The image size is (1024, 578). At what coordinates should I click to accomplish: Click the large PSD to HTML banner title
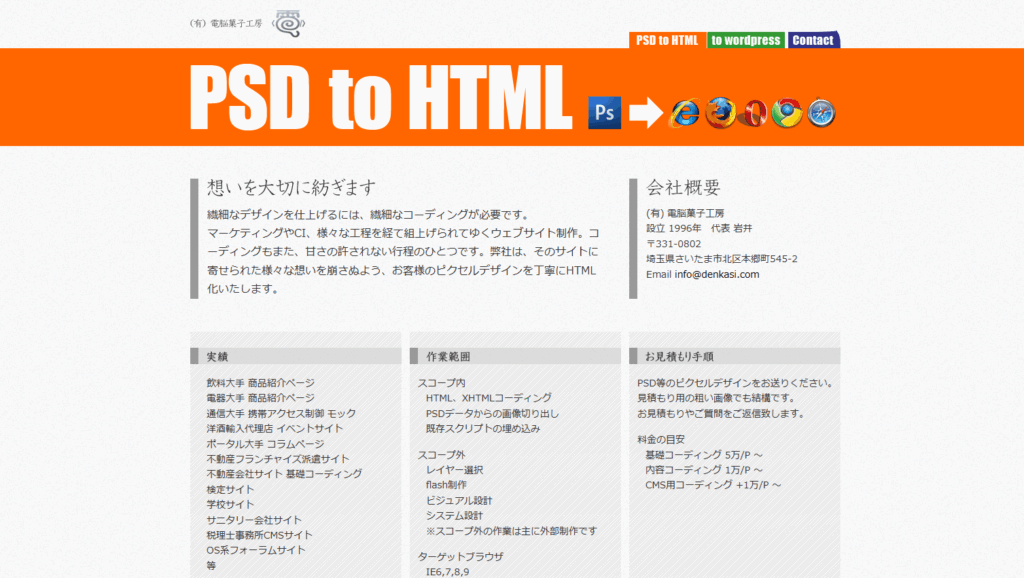click(381, 98)
